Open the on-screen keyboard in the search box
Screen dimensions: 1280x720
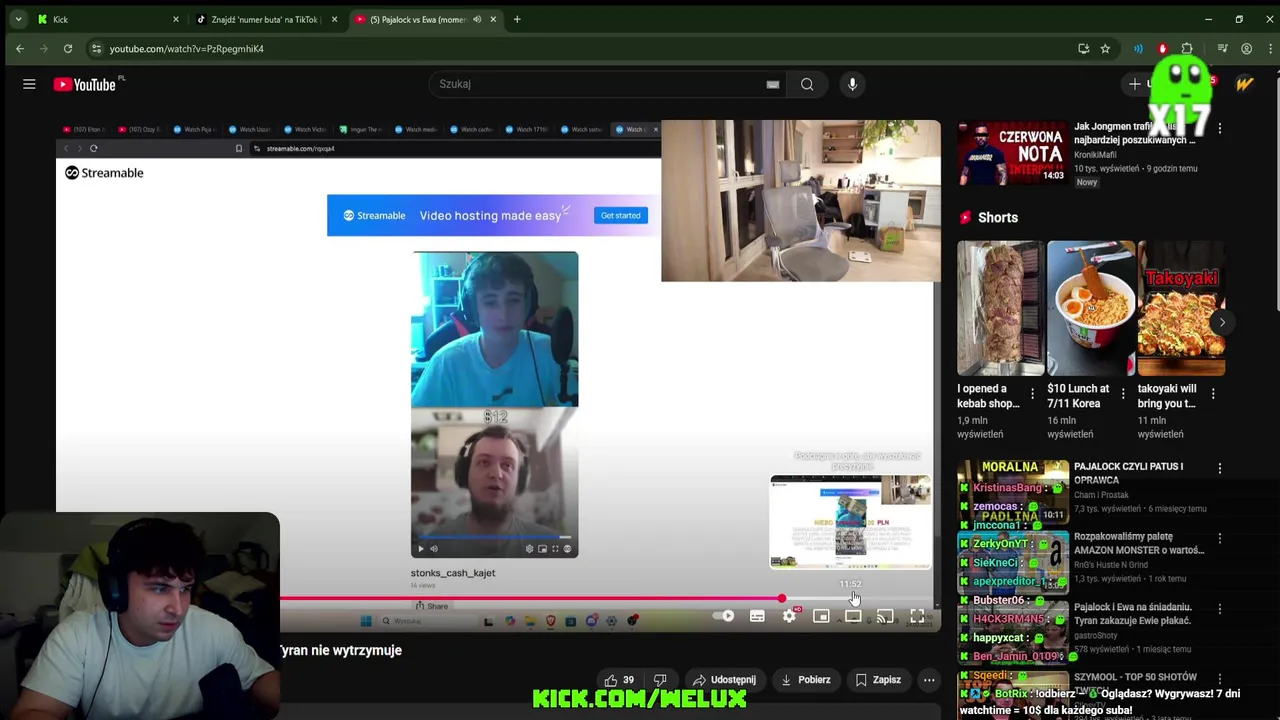click(x=772, y=85)
